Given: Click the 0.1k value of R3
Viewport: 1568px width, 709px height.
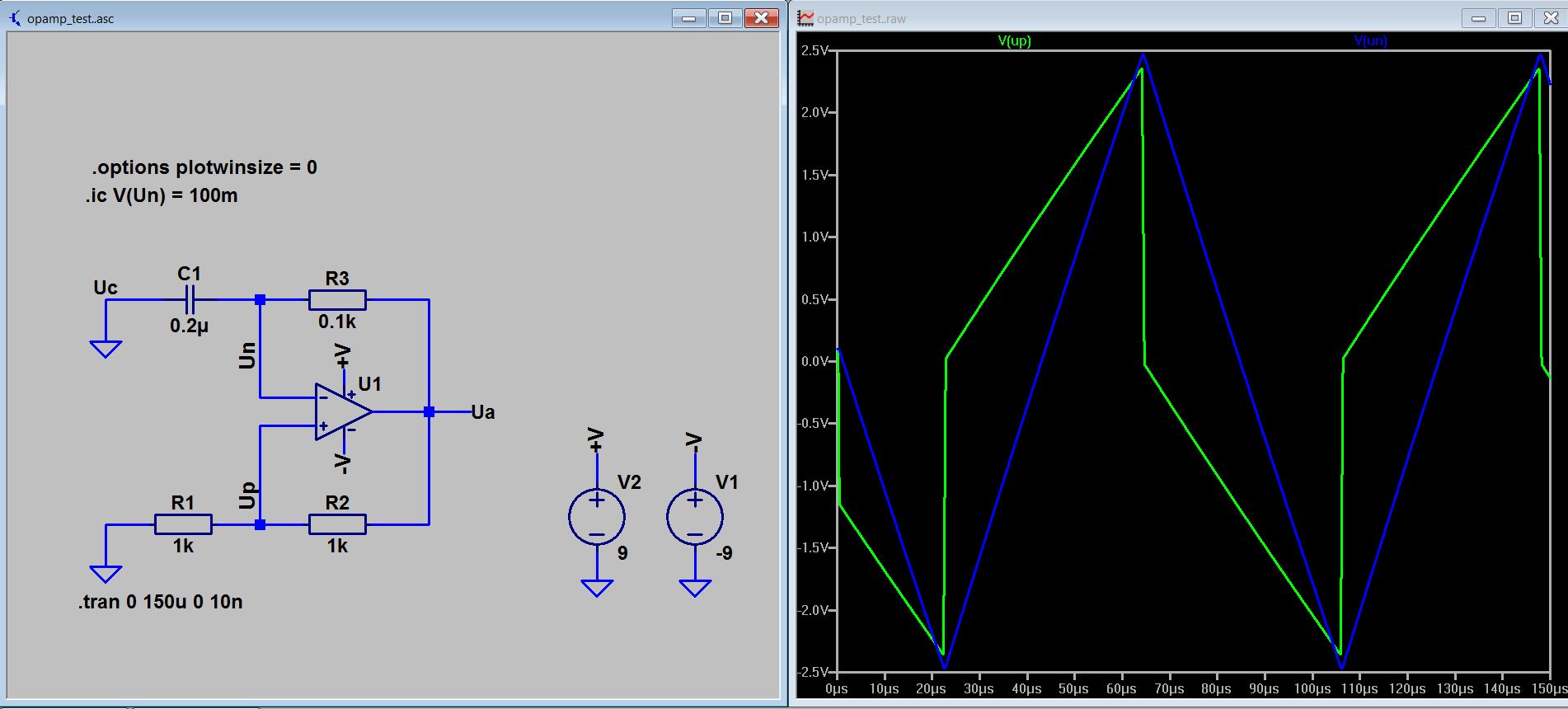Looking at the screenshot, I should pos(337,322).
